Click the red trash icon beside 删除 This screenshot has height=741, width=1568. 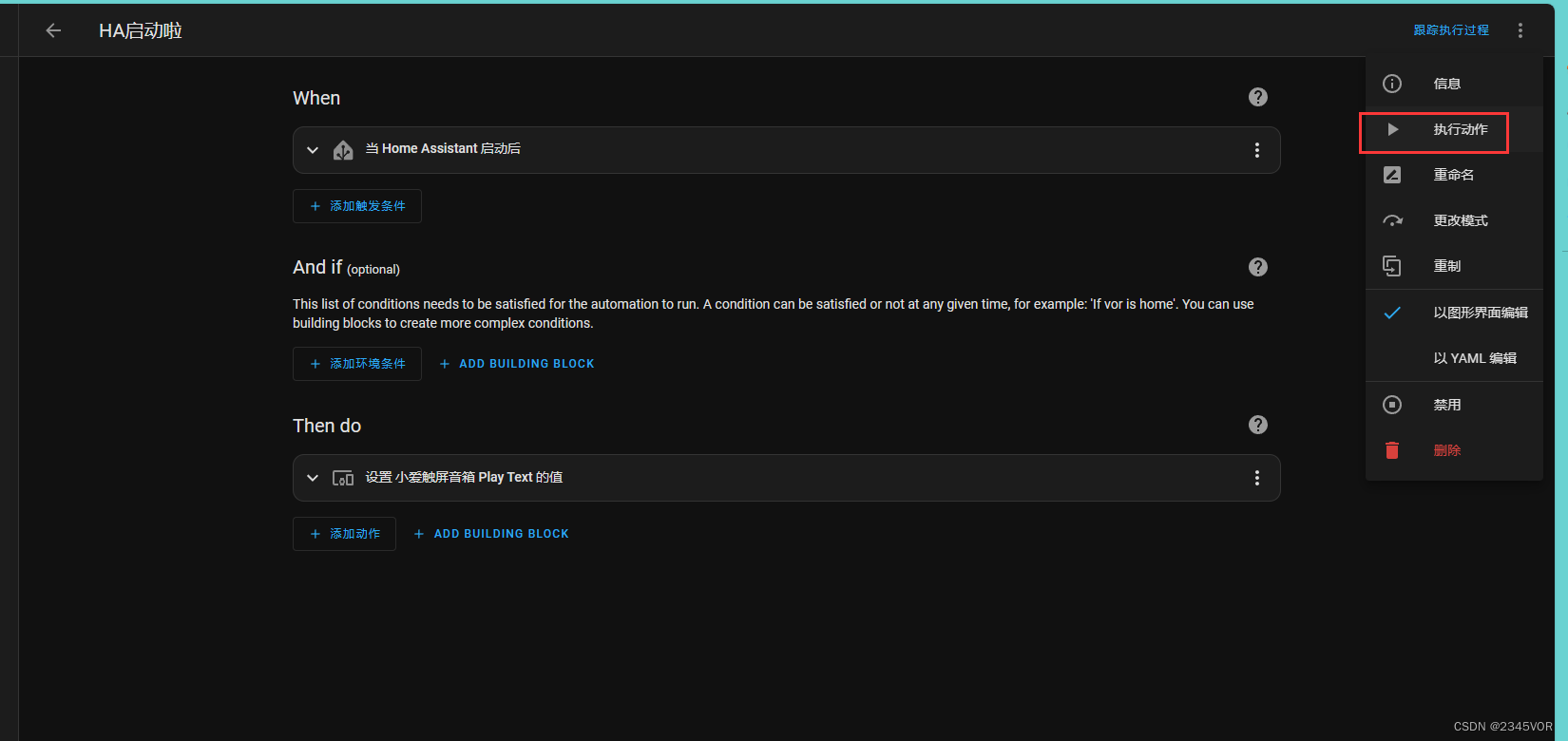tap(1392, 450)
